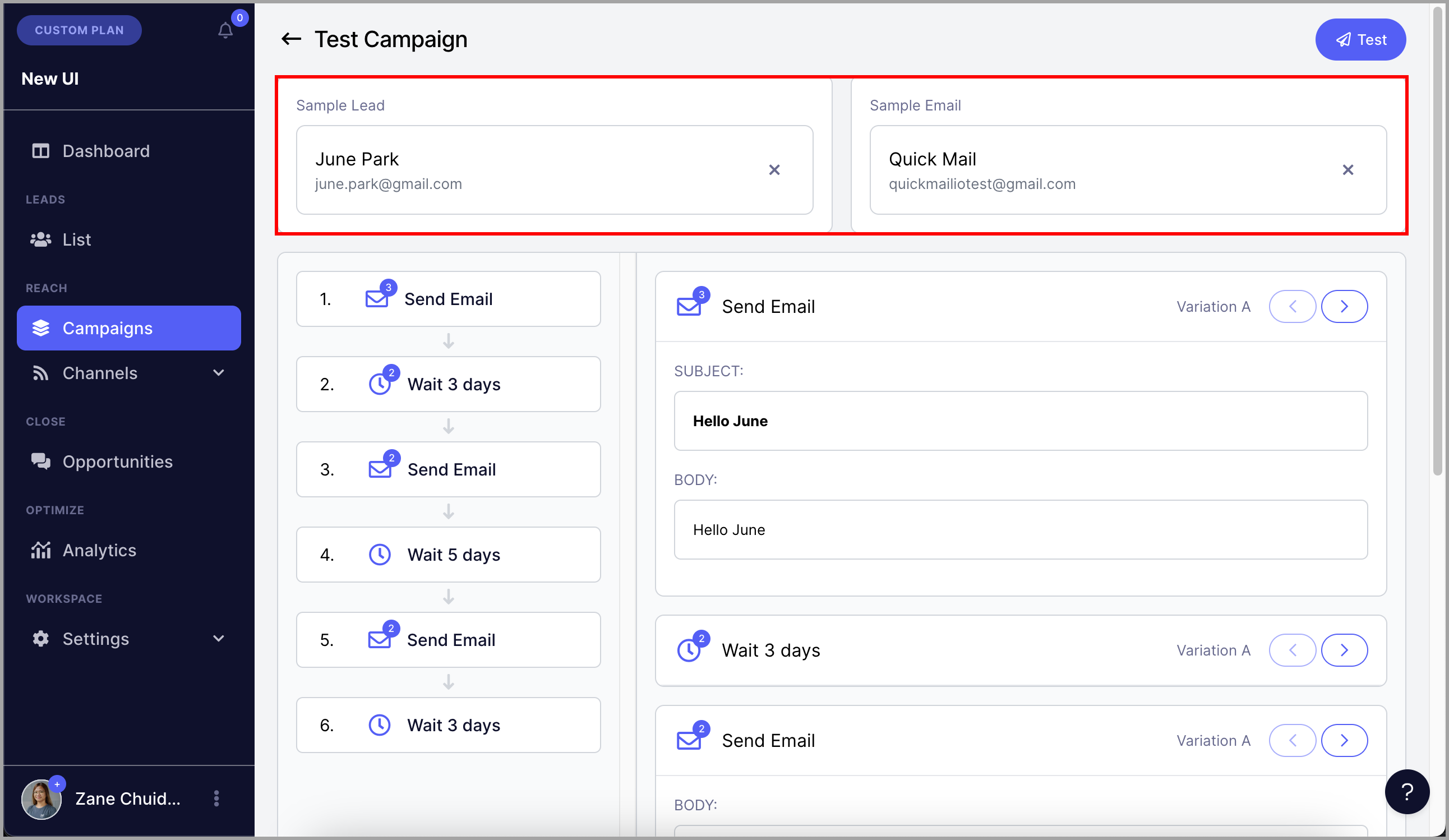Show next variation of Wait 3 days

1344,650
